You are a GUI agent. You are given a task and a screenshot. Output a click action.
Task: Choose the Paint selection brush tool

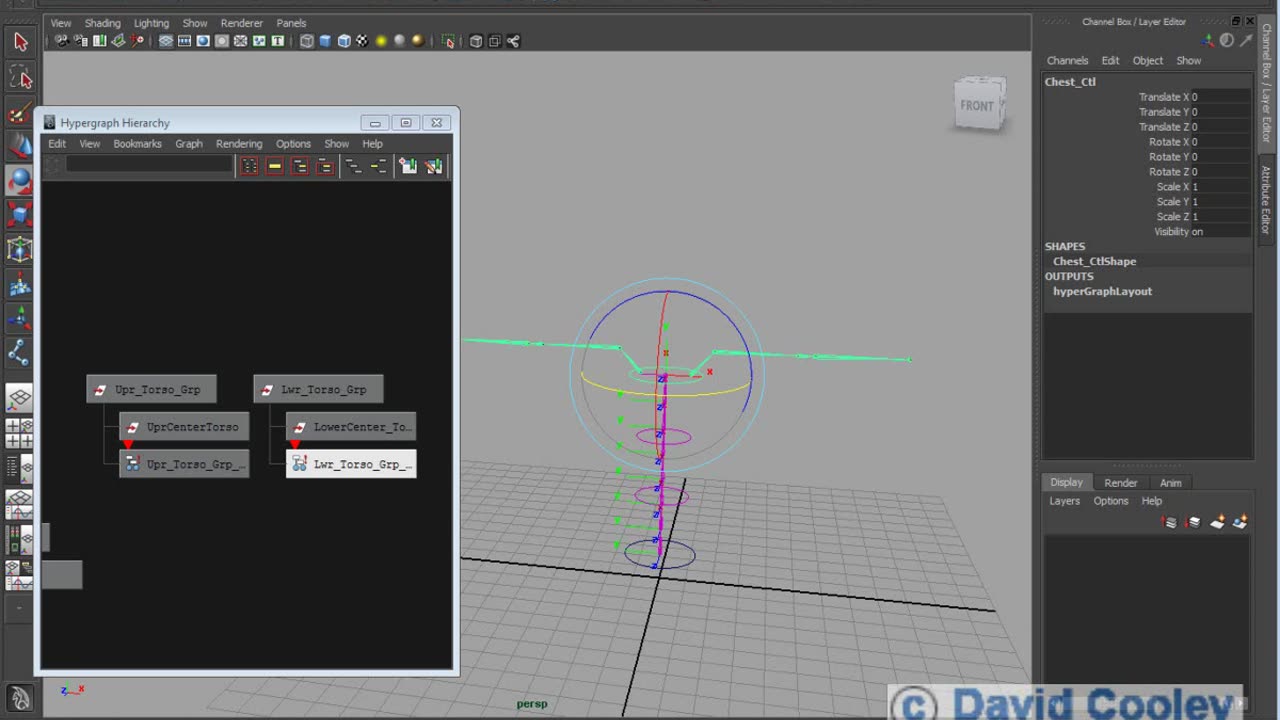tap(20, 112)
